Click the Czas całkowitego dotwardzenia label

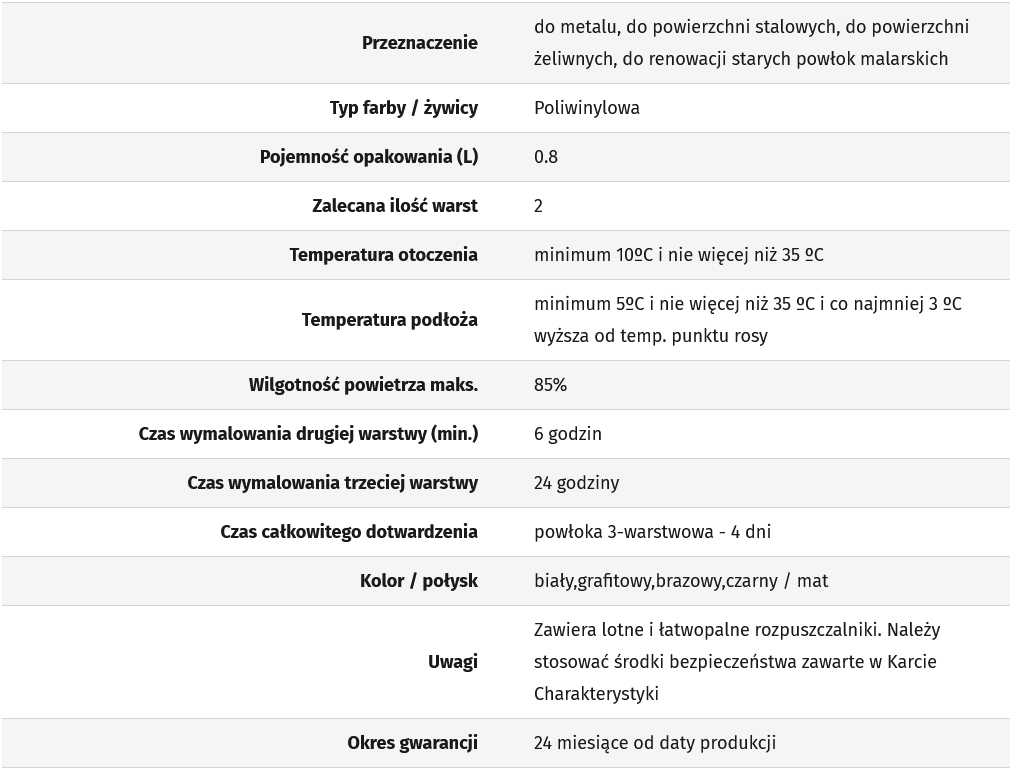tap(348, 532)
